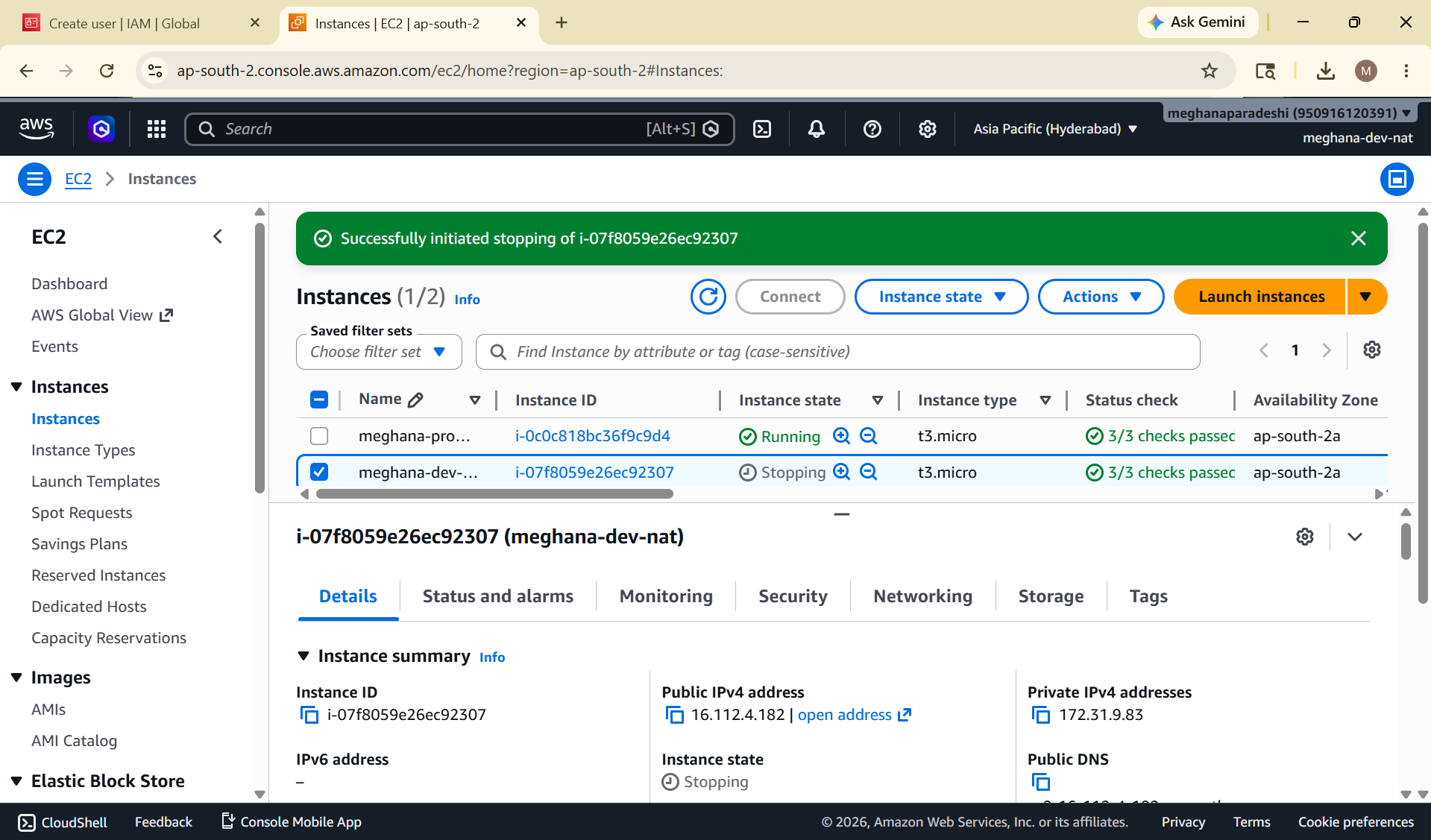Uncheck the meghana-dev instance row checkbox
The height and width of the screenshot is (840, 1431).
pos(318,472)
